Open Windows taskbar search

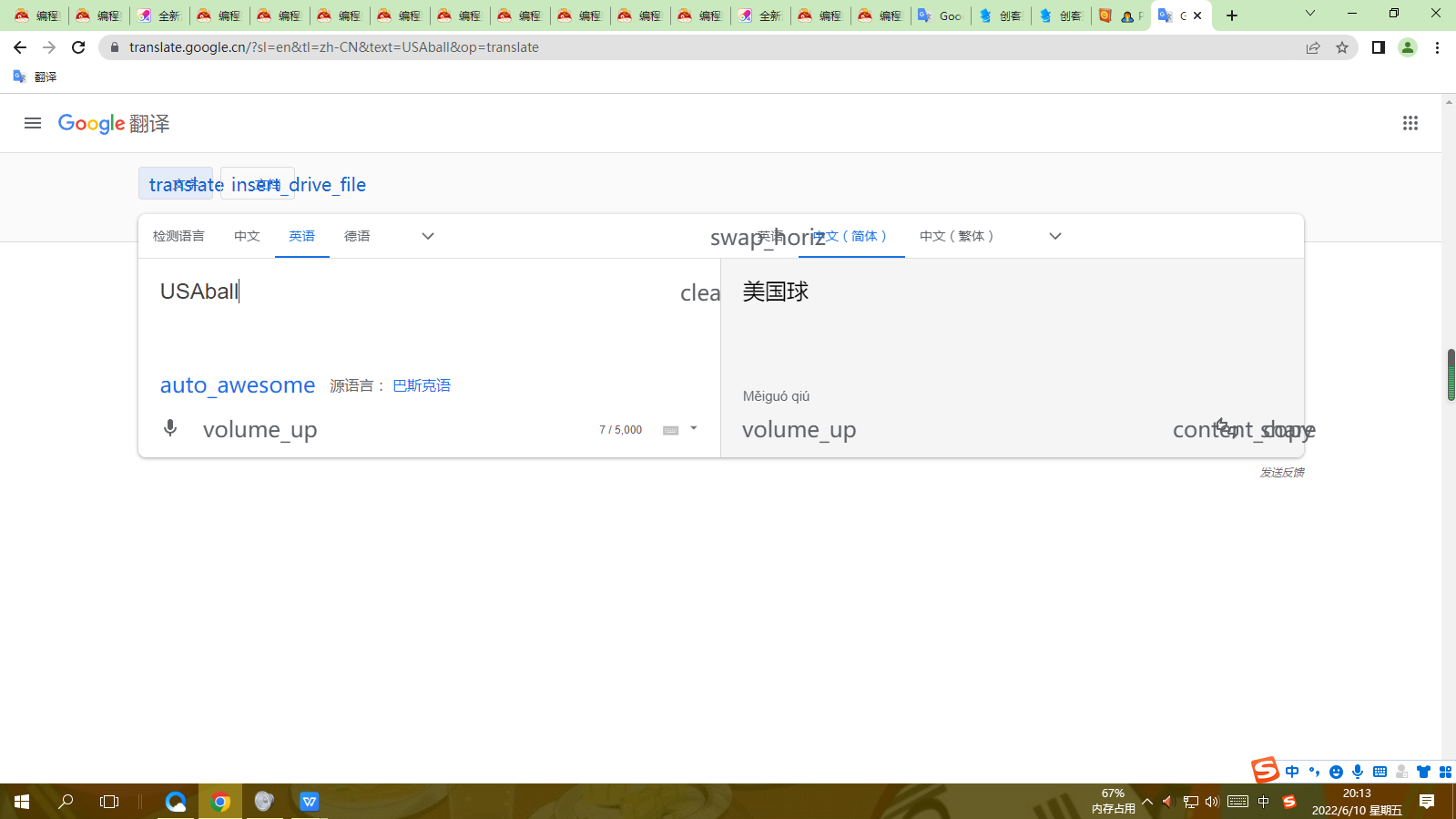point(66,802)
